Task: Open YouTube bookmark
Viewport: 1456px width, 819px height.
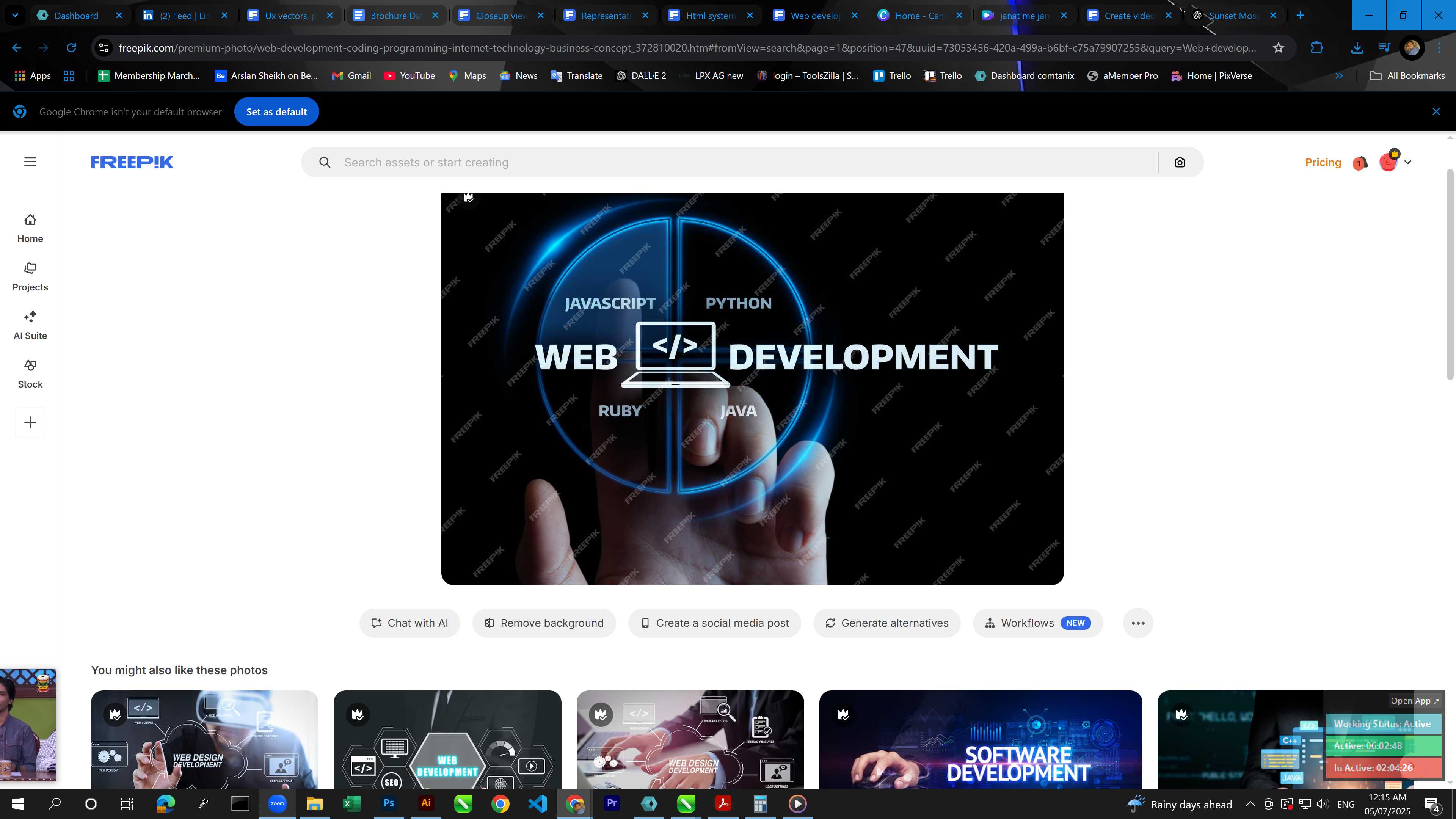Action: coord(409,76)
